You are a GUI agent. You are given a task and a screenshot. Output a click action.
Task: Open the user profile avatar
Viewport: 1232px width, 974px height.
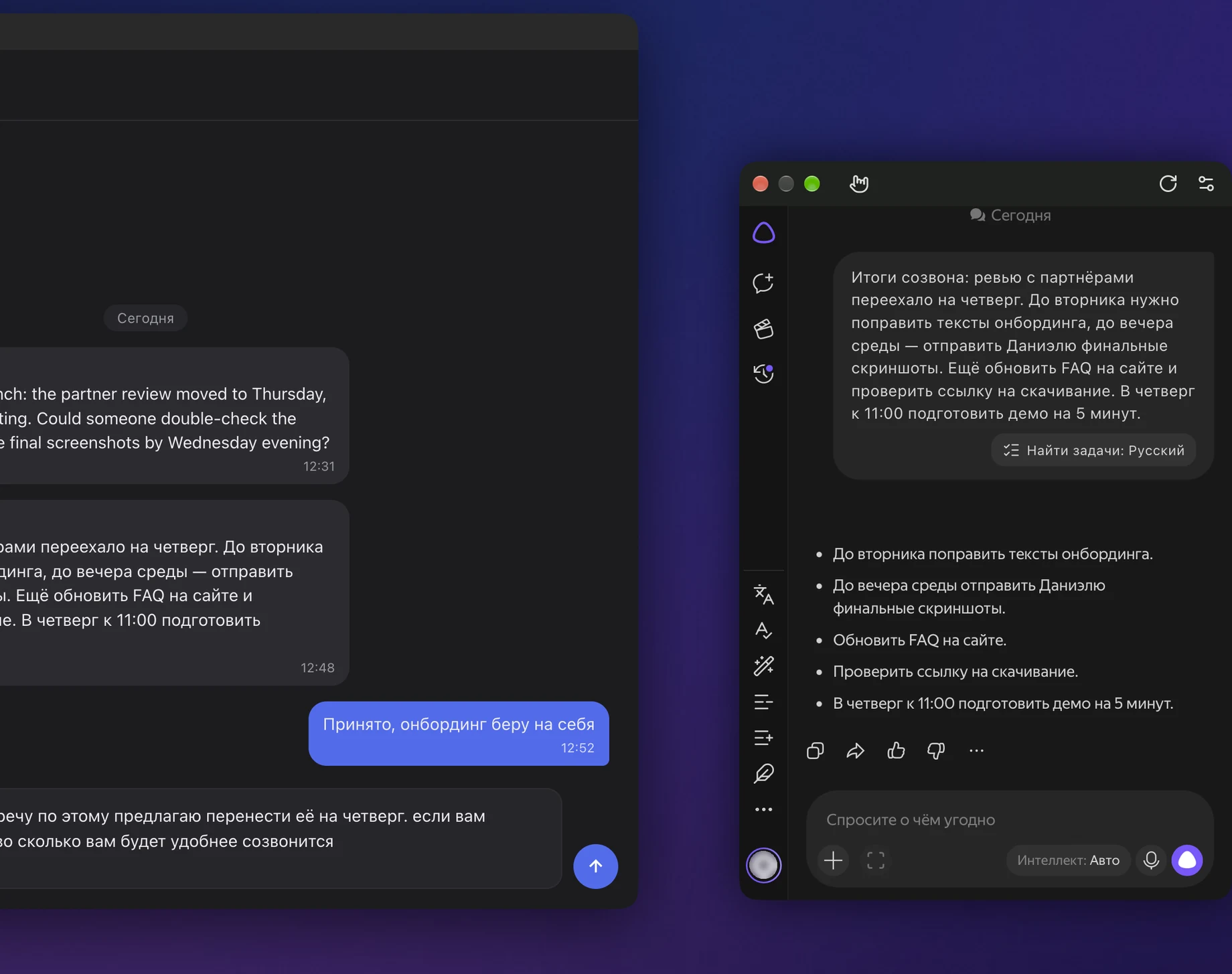pyautogui.click(x=763, y=865)
